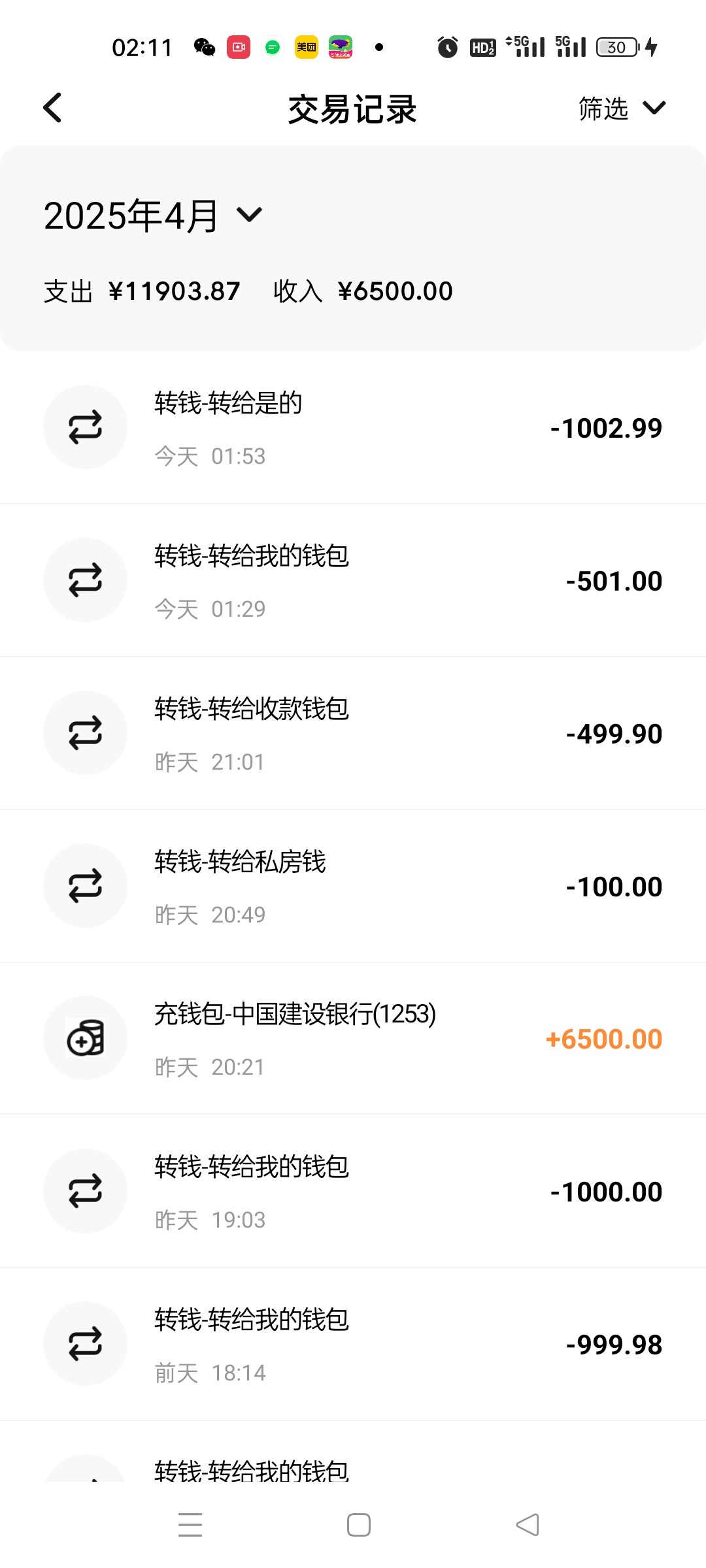Tap the chevron beside 筛选
Screen dimensions: 706x1568
pos(654,108)
